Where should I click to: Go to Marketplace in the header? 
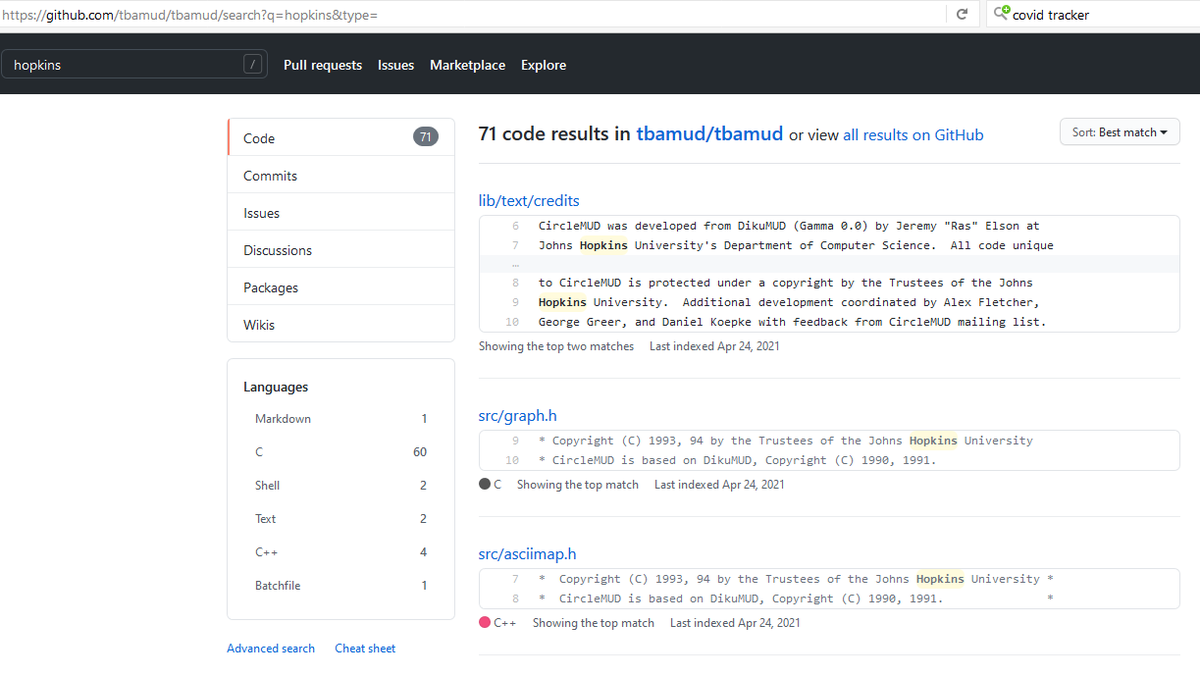[467, 65]
